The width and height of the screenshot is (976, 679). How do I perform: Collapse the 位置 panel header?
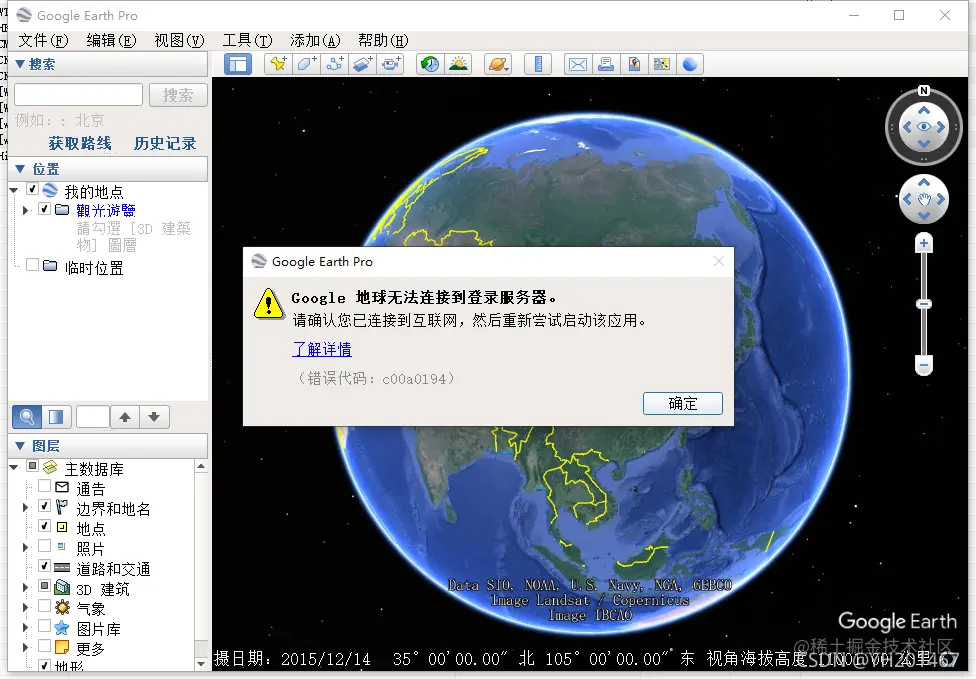click(108, 169)
